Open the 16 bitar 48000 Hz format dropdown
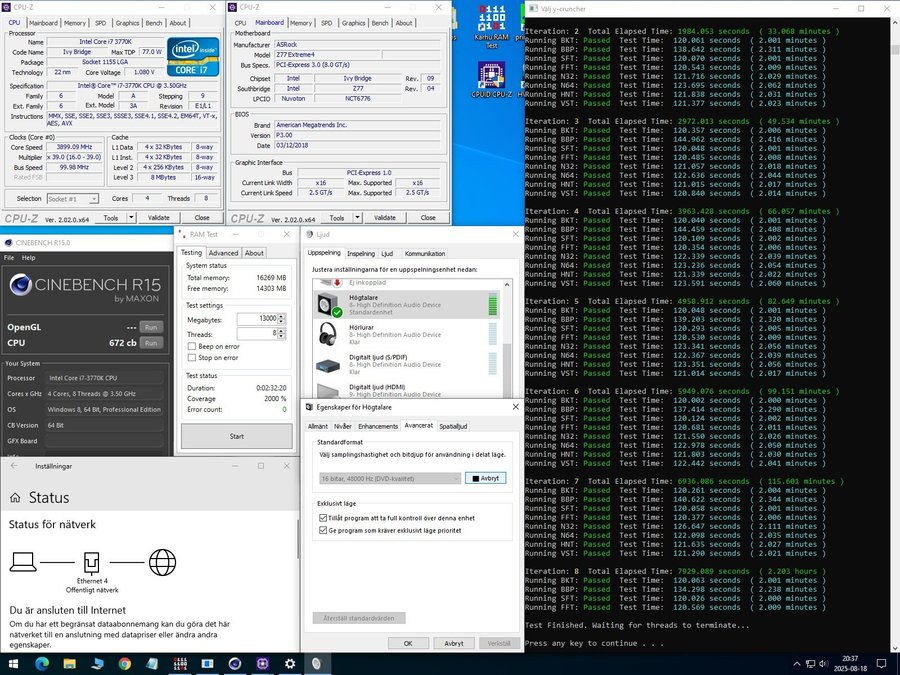 (389, 478)
